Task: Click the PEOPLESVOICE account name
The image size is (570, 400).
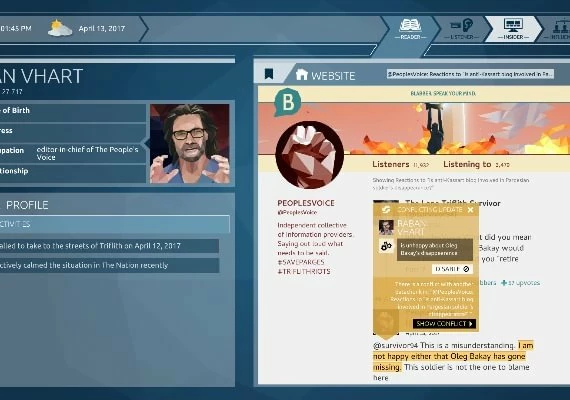Action: click(306, 203)
